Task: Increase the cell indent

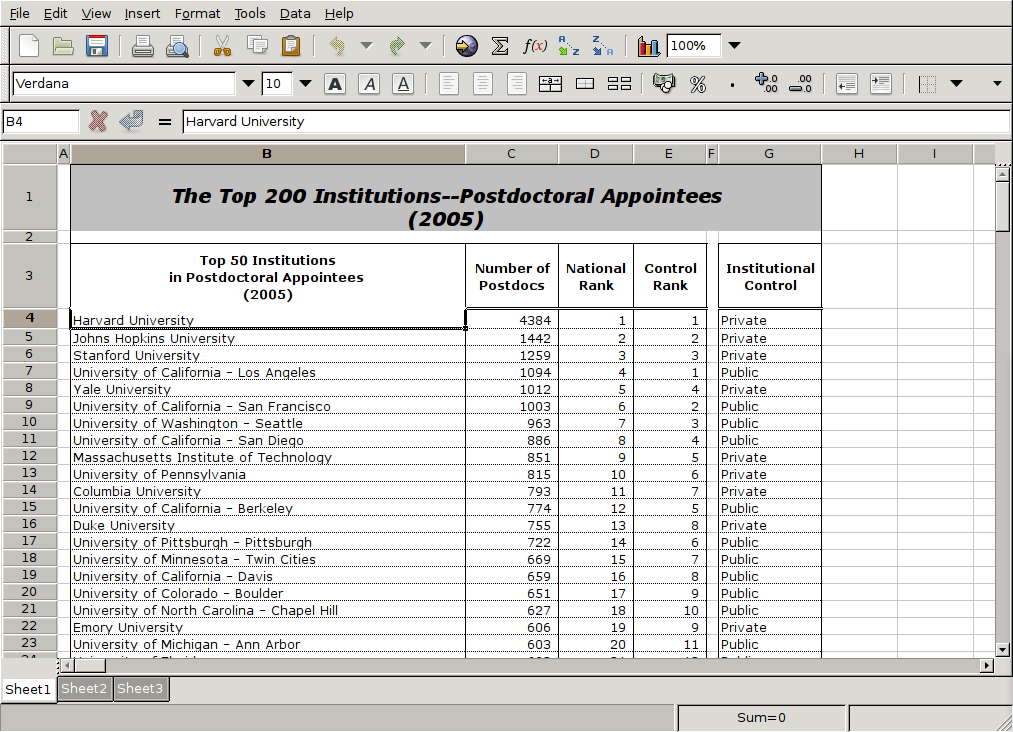Action: [x=881, y=83]
